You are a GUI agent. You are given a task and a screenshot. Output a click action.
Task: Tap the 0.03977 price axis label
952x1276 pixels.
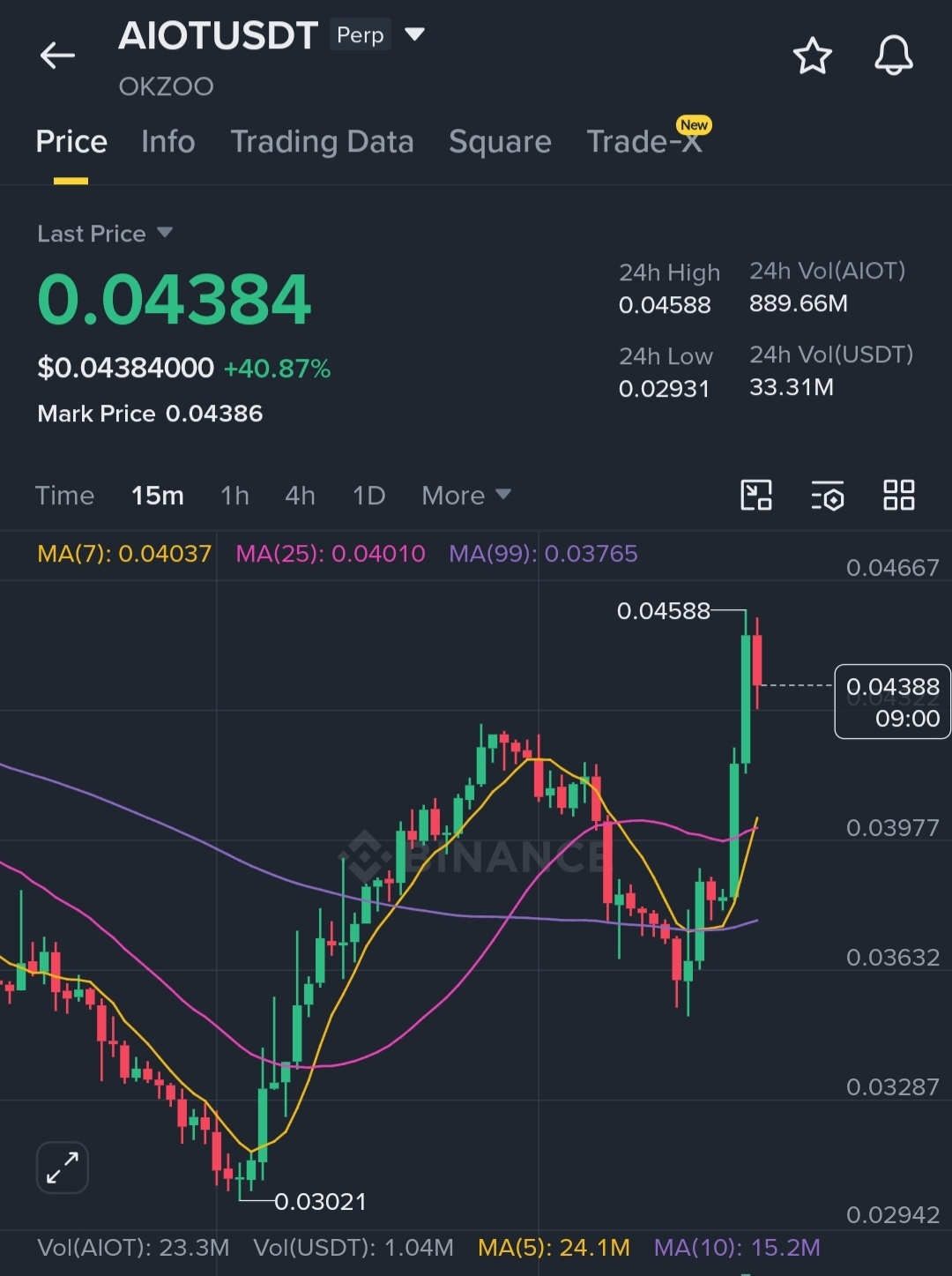[x=893, y=828]
